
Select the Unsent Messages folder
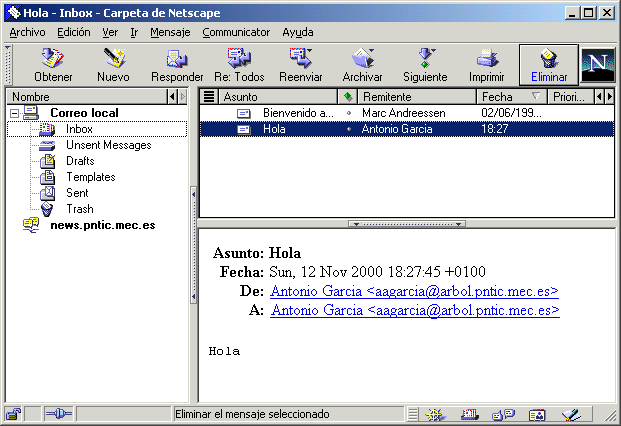(x=109, y=145)
